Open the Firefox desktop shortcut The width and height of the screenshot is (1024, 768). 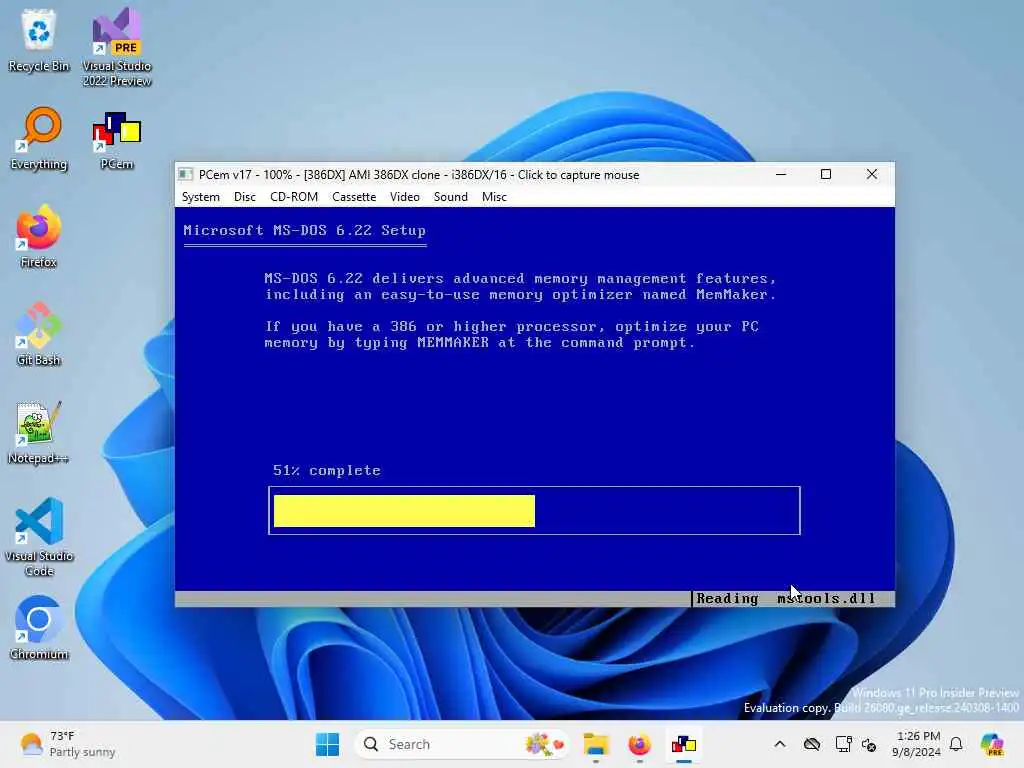coord(39,236)
